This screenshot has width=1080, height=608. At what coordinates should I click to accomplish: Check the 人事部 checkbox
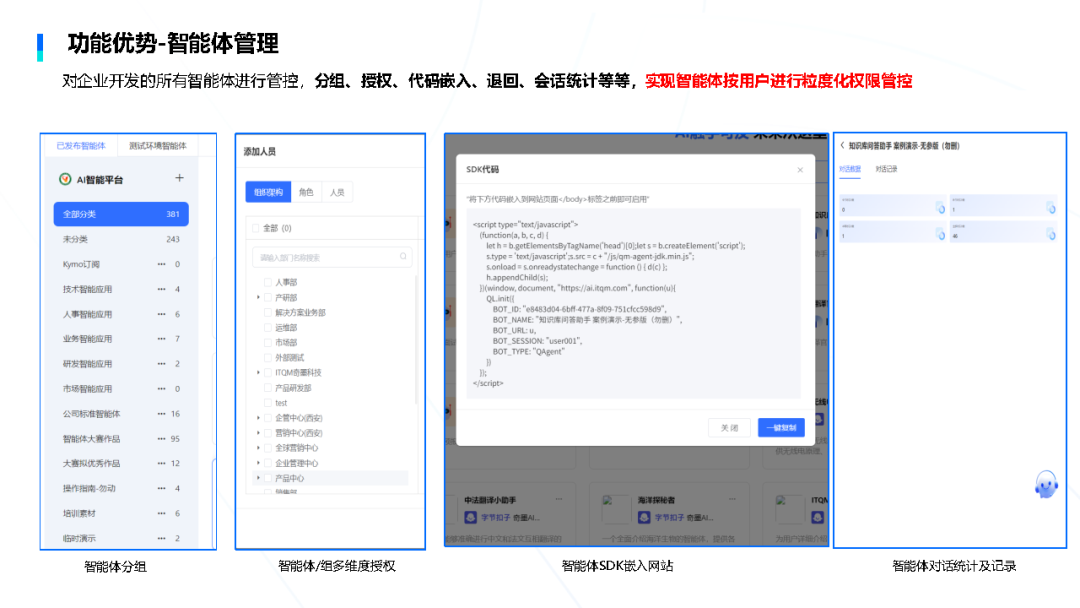(x=268, y=282)
